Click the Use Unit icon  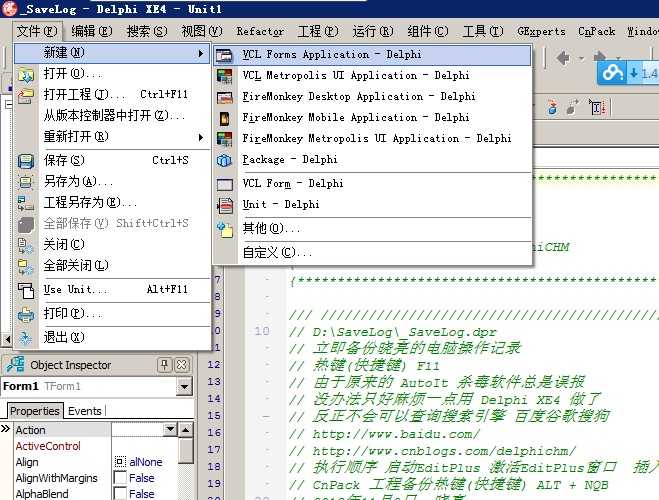[x=26, y=290]
